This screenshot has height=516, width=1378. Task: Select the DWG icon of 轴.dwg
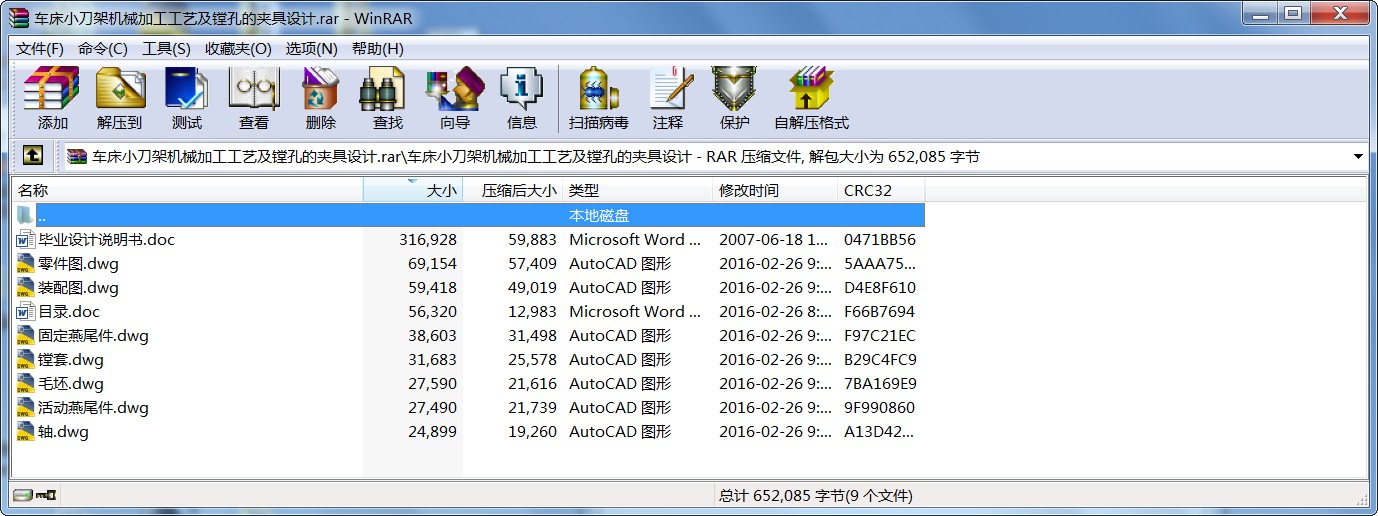tap(26, 432)
